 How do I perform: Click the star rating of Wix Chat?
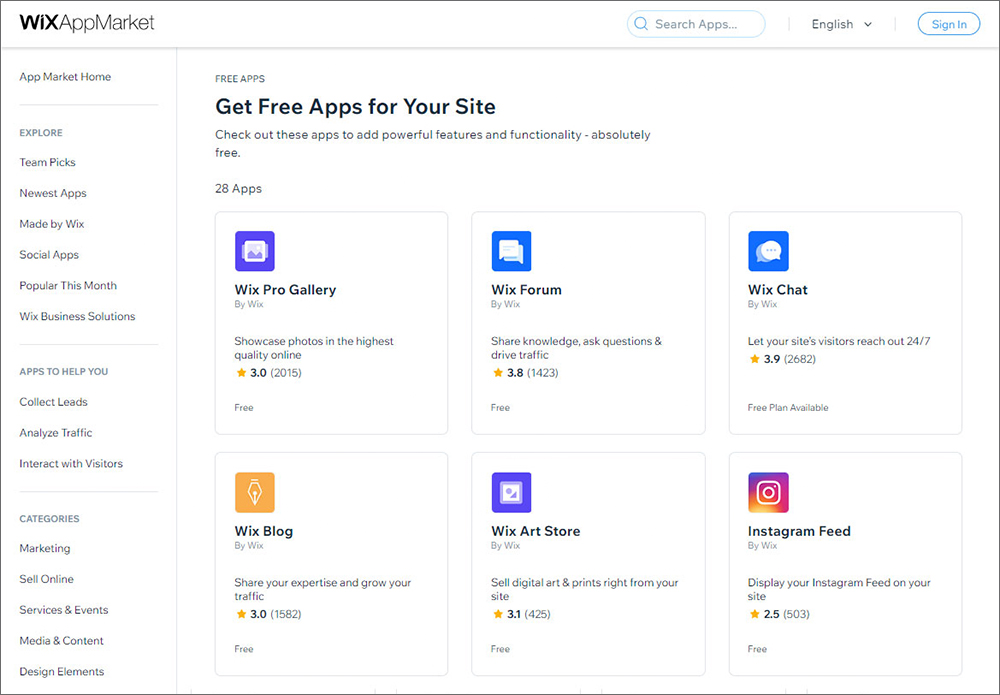782,359
